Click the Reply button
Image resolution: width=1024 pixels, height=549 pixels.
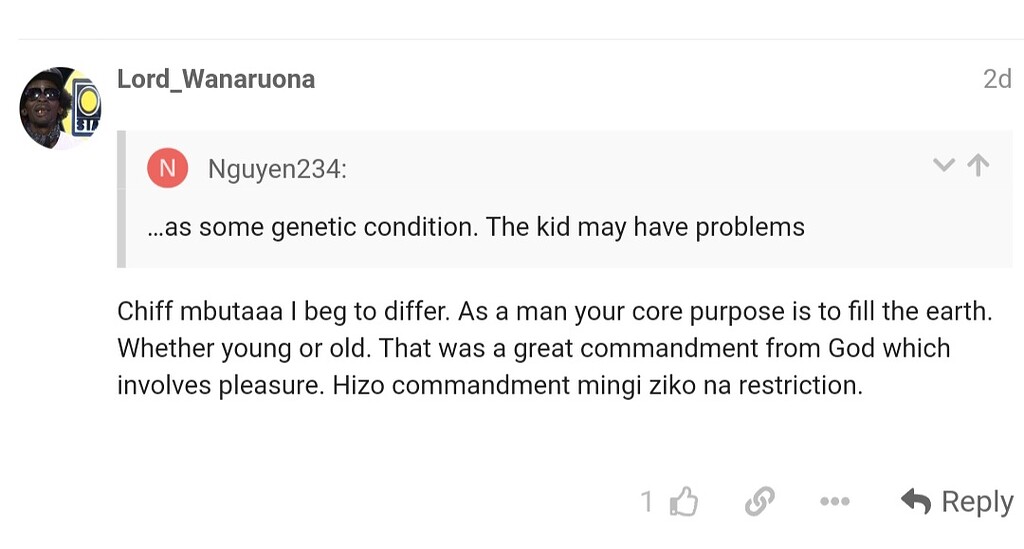(x=957, y=501)
